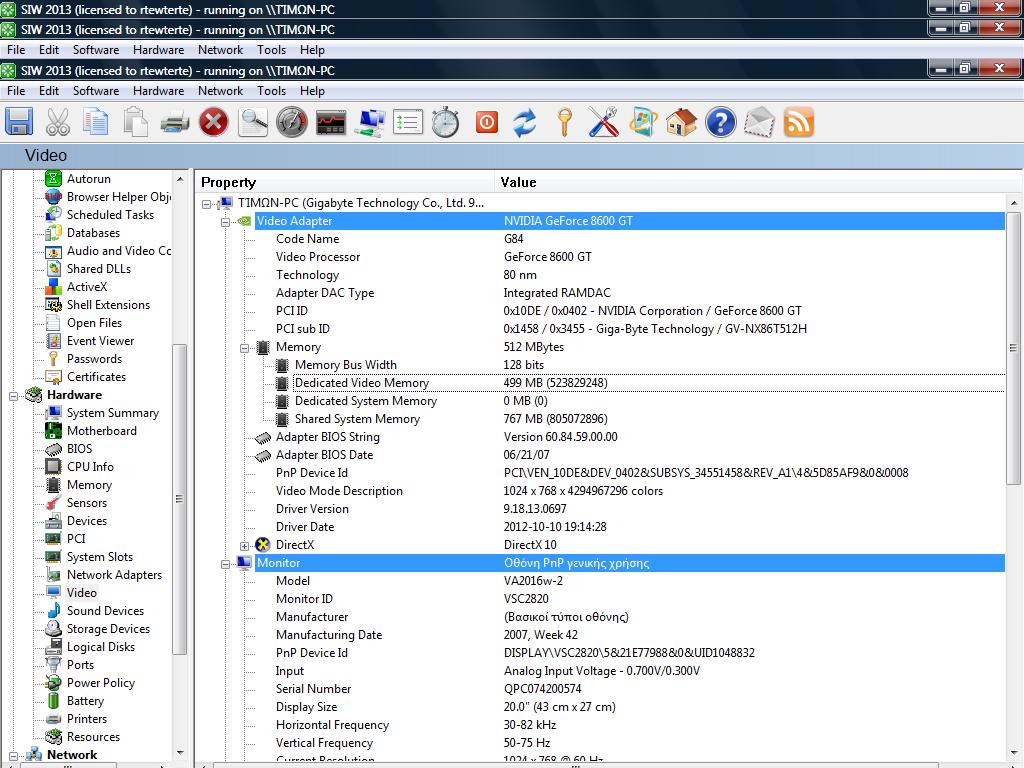
Task: Click the house home toolbar icon
Action: [681, 122]
